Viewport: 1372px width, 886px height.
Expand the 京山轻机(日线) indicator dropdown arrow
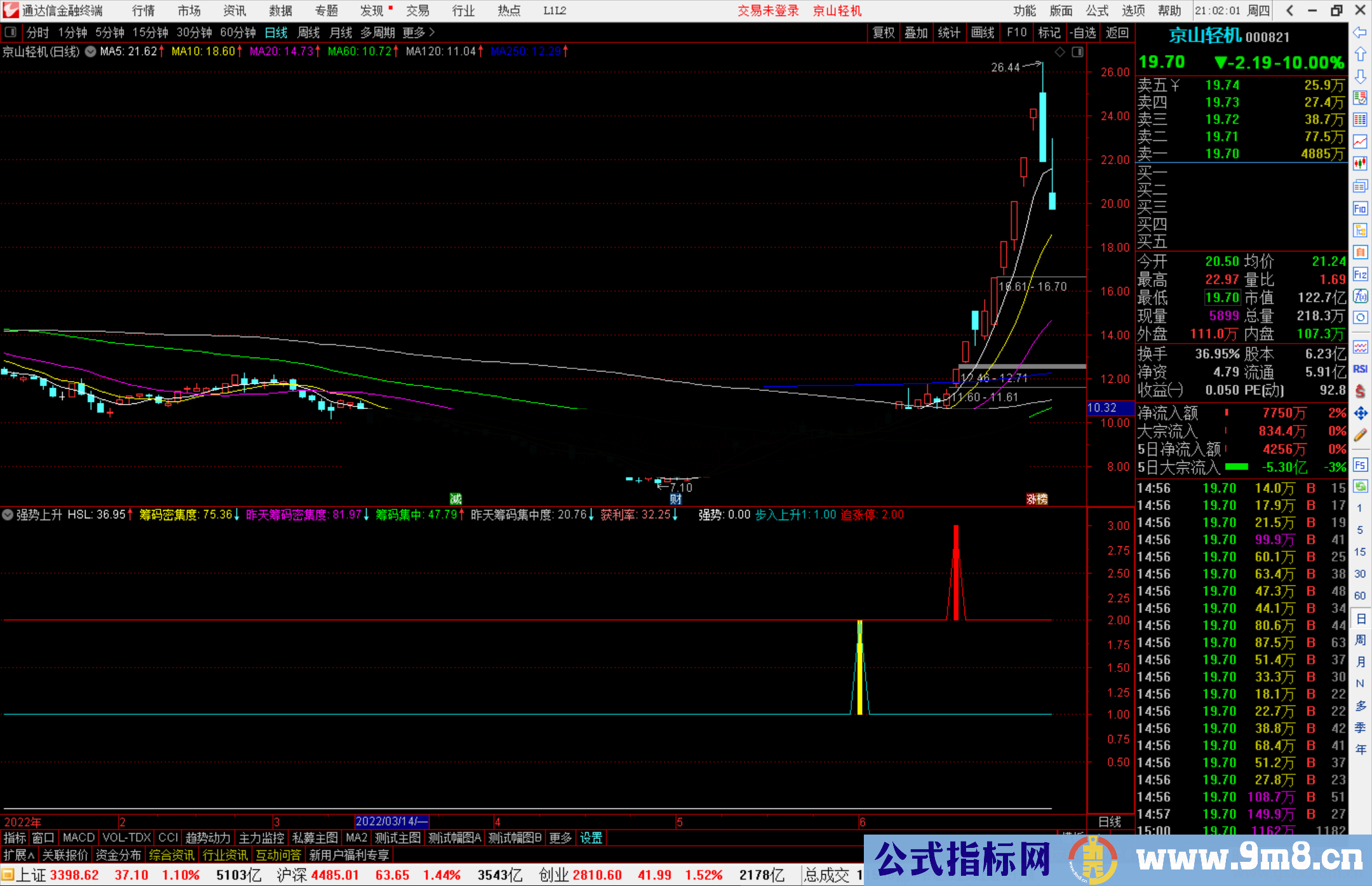point(90,51)
